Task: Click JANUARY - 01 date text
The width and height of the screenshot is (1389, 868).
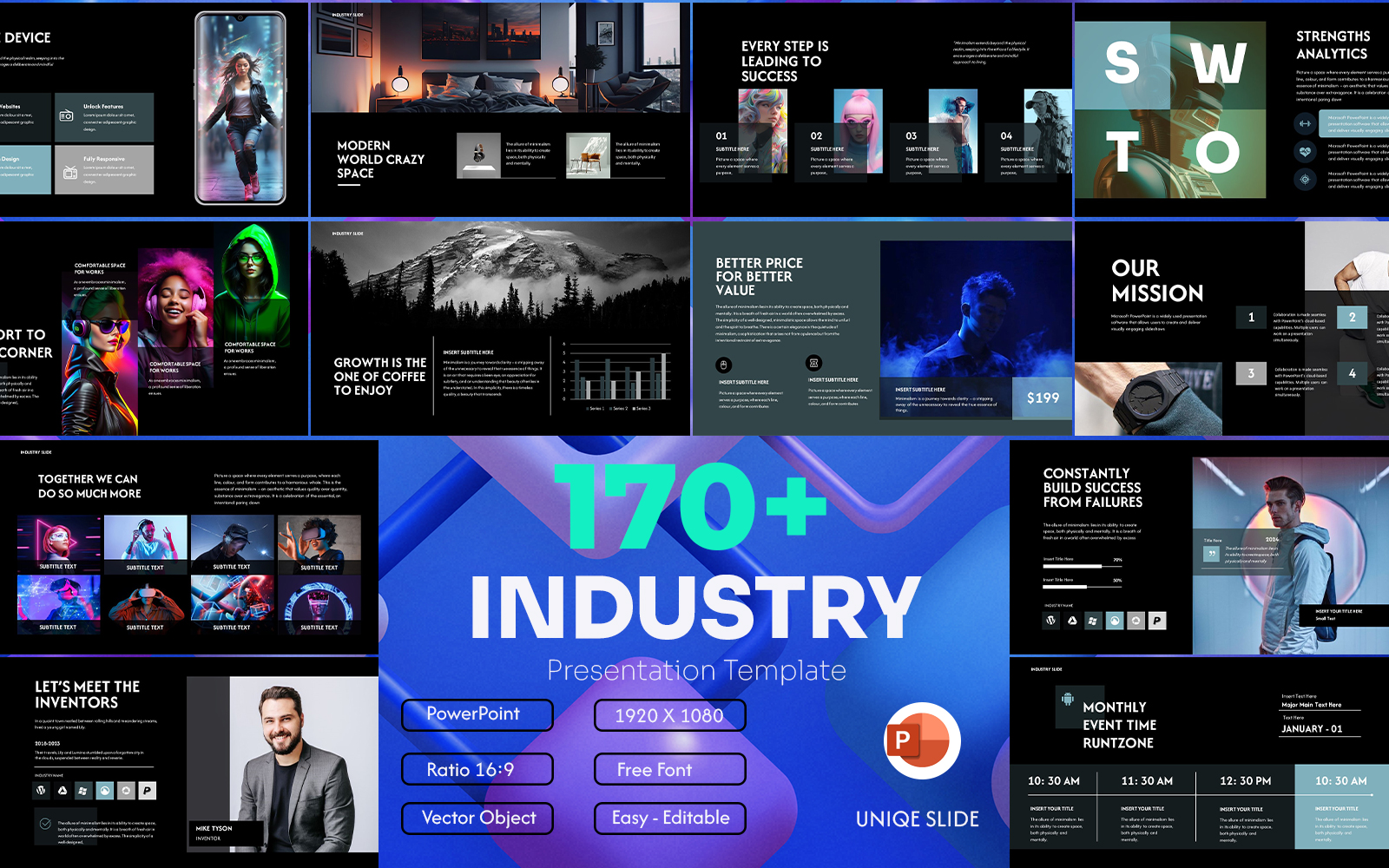Action: tap(1312, 729)
